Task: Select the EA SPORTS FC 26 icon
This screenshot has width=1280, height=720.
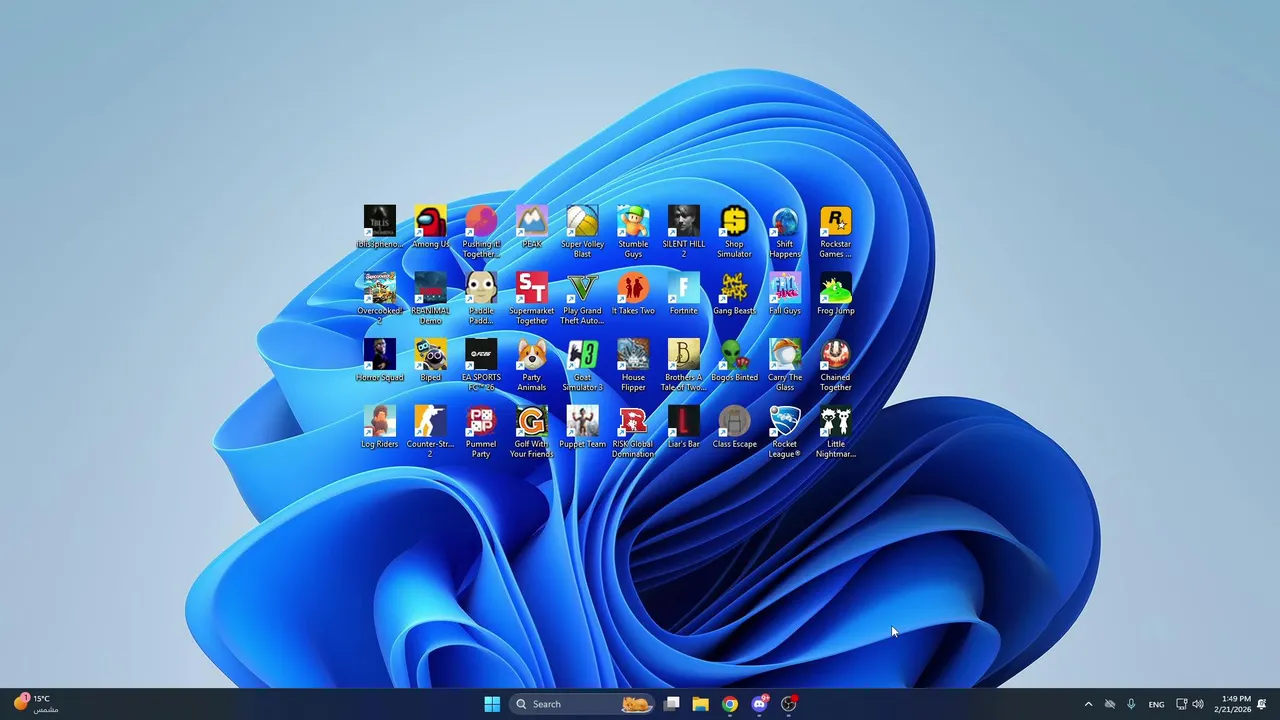Action: (481, 365)
